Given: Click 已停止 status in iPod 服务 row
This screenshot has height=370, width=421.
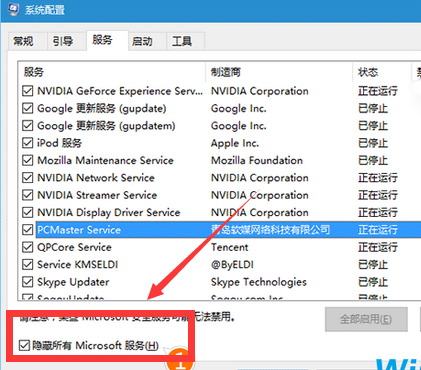Looking at the screenshot, I should 373,143.
